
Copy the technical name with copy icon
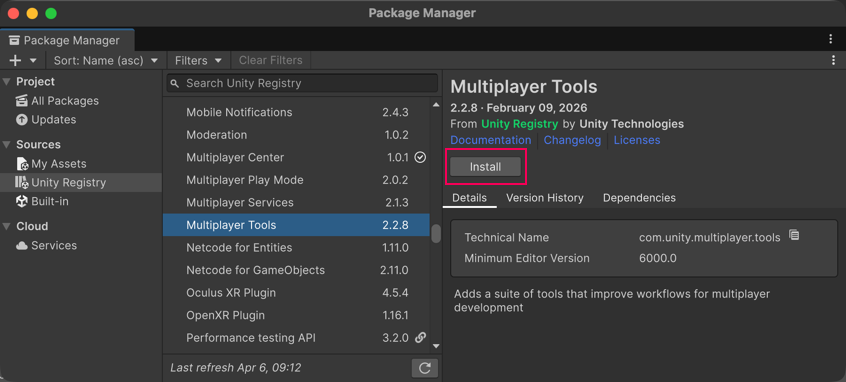(794, 235)
